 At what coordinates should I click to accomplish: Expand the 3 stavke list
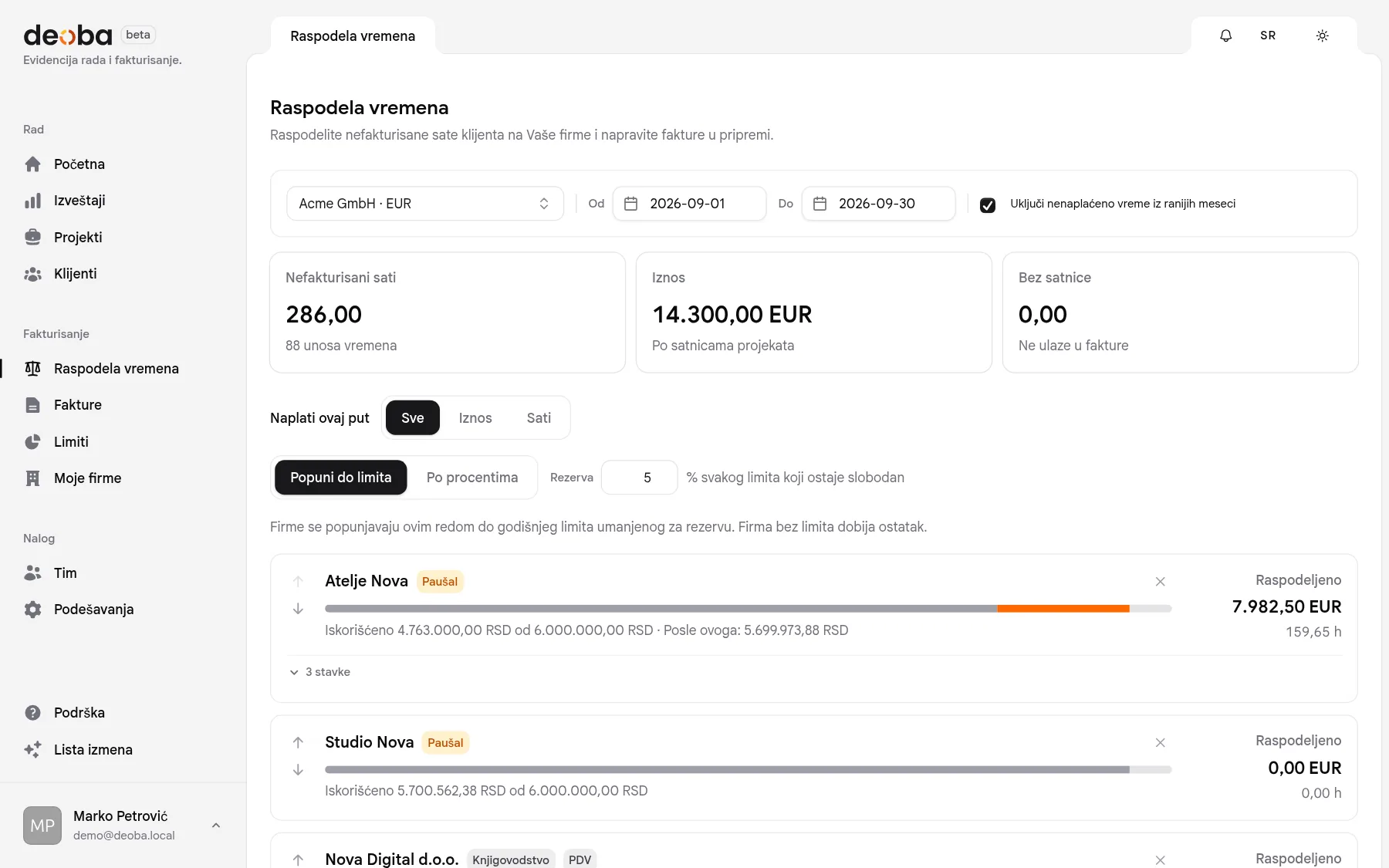tap(320, 672)
